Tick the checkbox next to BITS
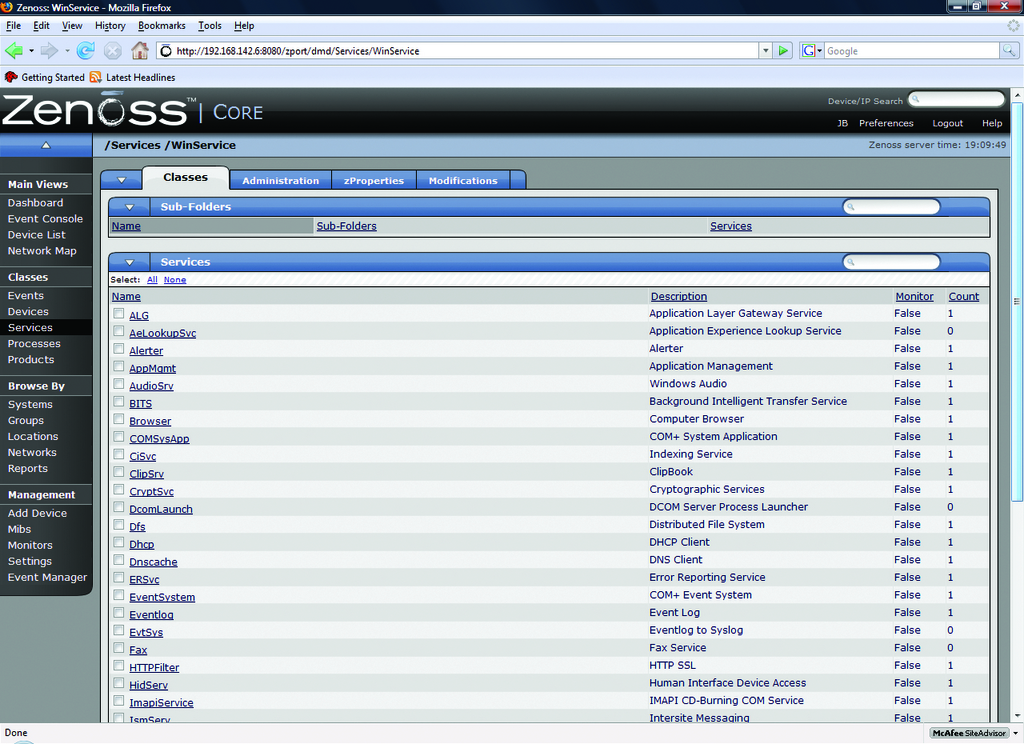 pyautogui.click(x=119, y=402)
